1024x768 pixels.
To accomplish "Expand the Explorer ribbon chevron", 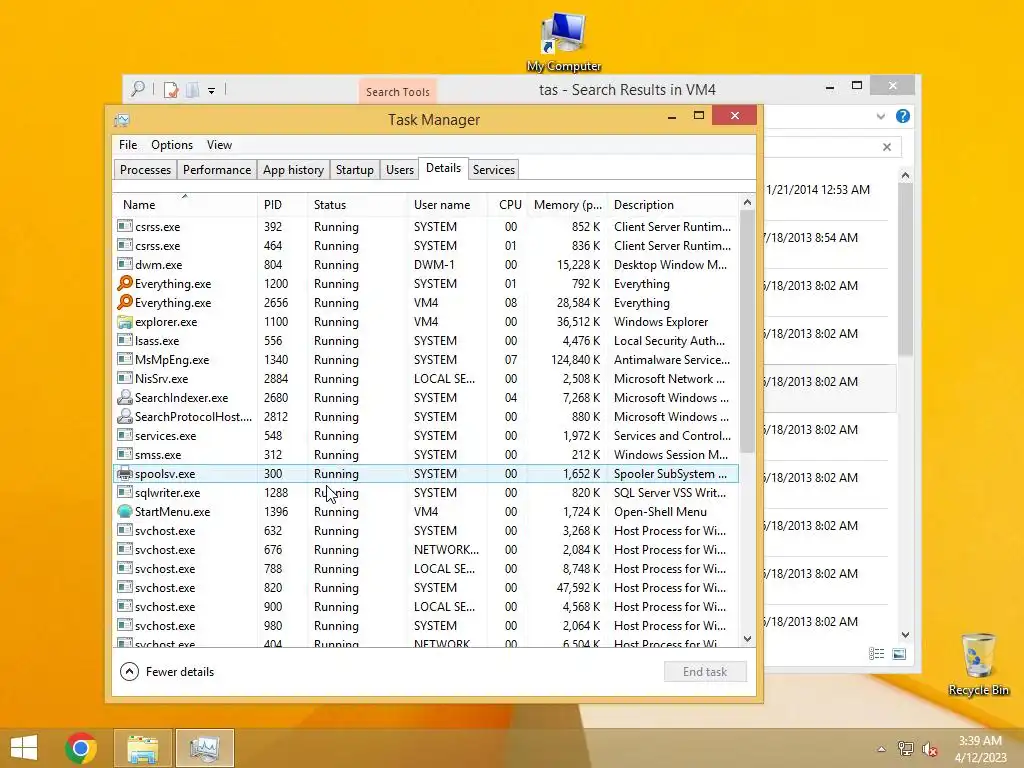I will pyautogui.click(x=880, y=116).
